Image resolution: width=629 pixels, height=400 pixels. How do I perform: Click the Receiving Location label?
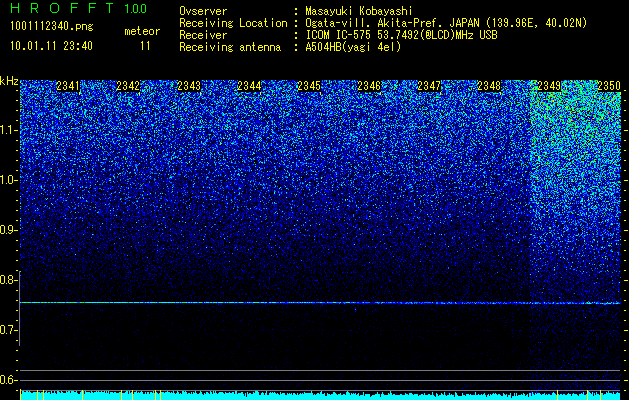(x=233, y=23)
